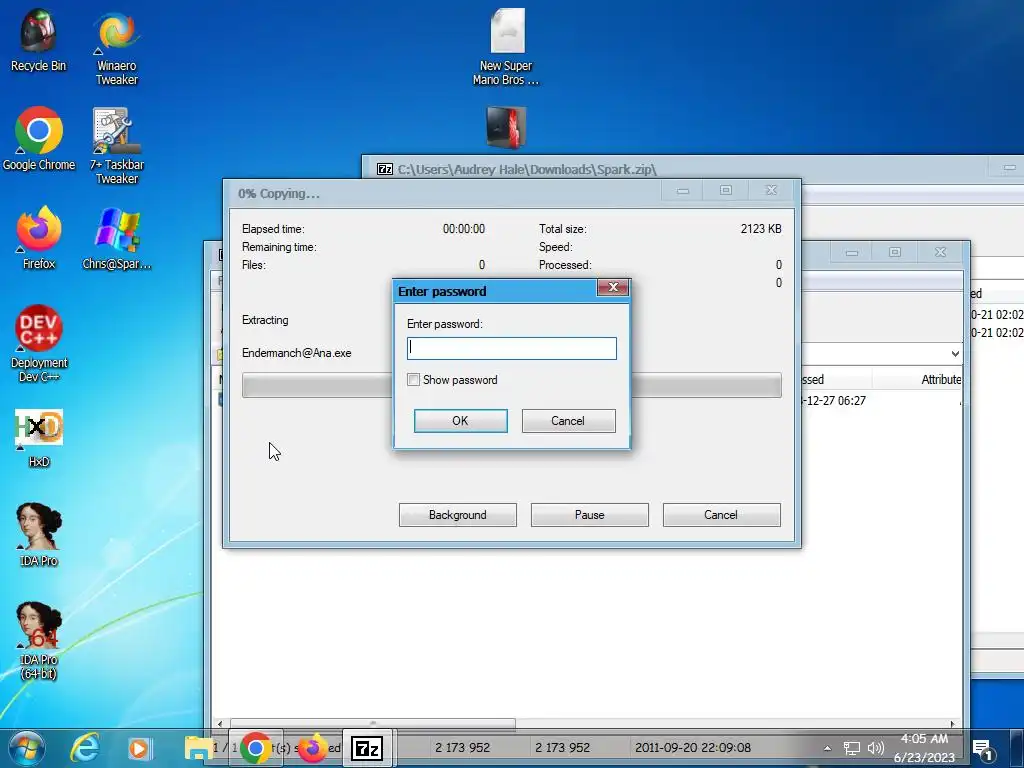1024x768 pixels.
Task: Focus the Enter password text field
Action: click(x=511, y=348)
